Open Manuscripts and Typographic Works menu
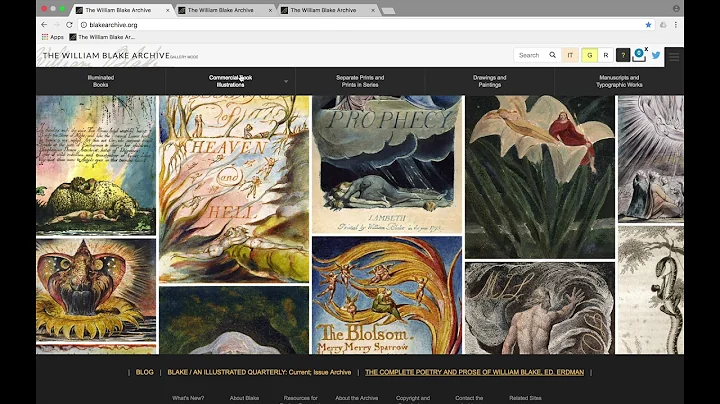This screenshot has height=404, width=720. tap(619, 81)
